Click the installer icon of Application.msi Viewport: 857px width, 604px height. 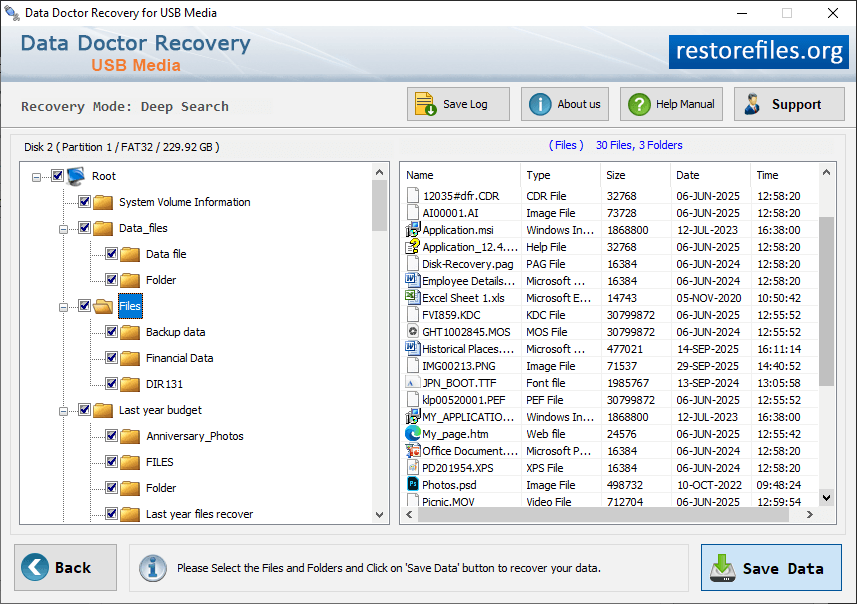tap(412, 230)
